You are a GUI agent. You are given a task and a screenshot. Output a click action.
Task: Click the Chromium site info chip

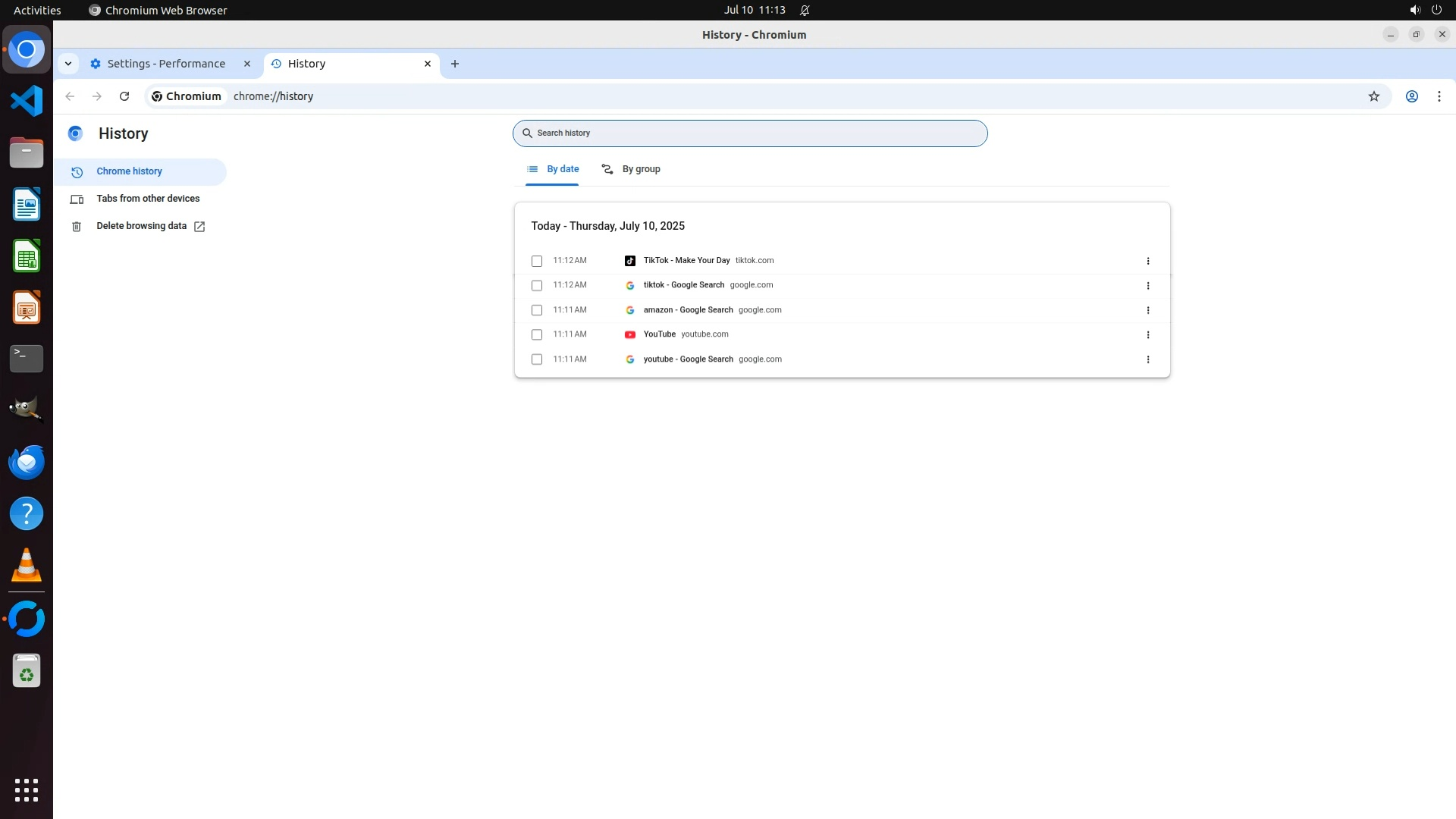tap(187, 96)
